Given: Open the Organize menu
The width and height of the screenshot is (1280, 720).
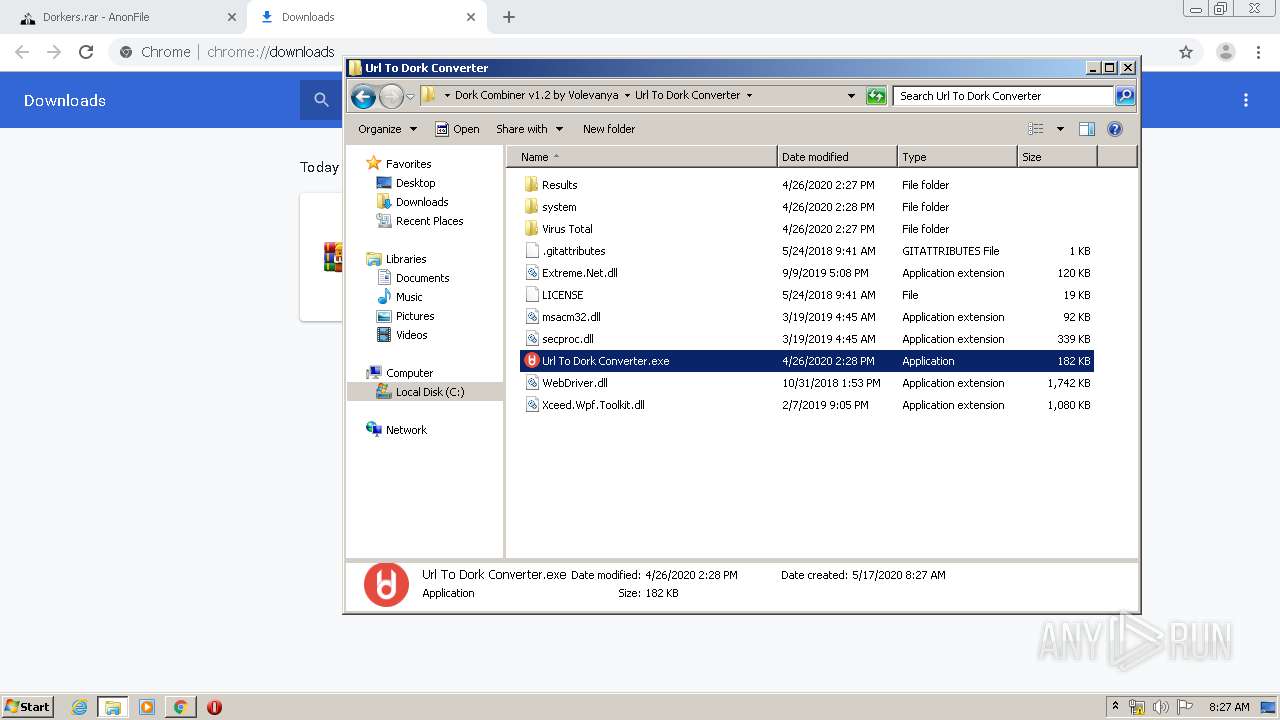Looking at the screenshot, I should (388, 129).
